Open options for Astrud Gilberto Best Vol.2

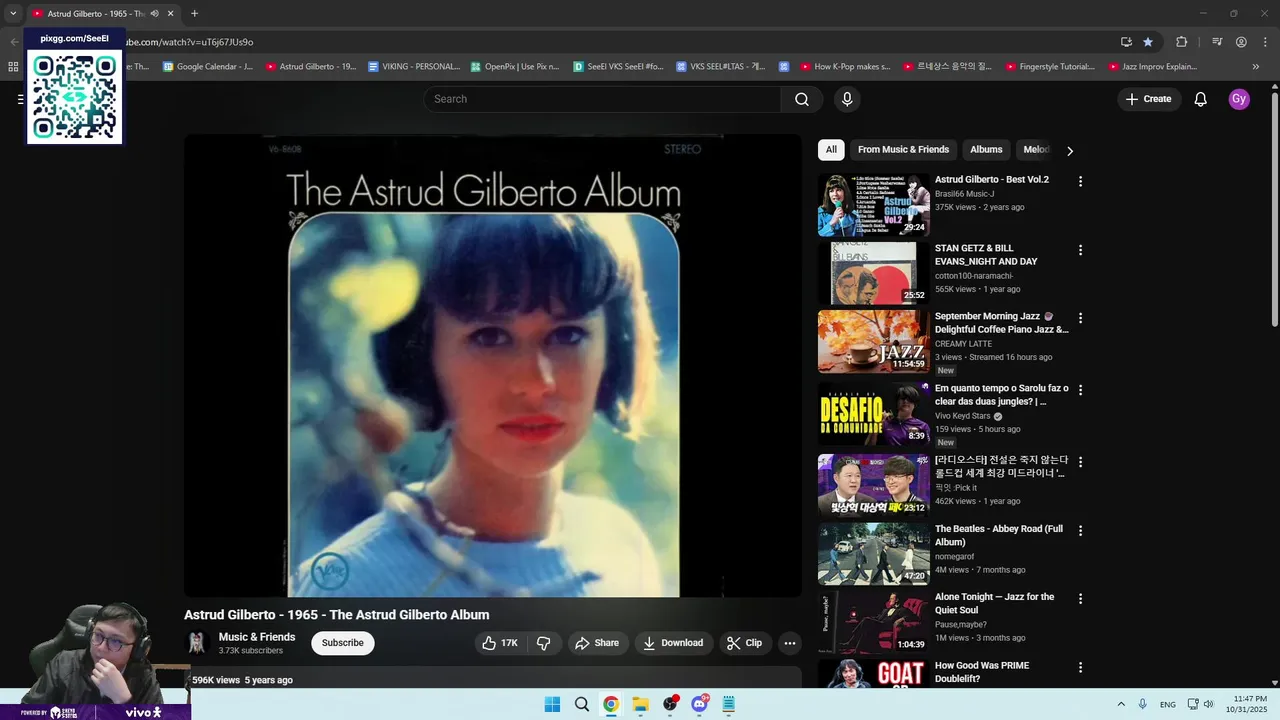(x=1080, y=181)
